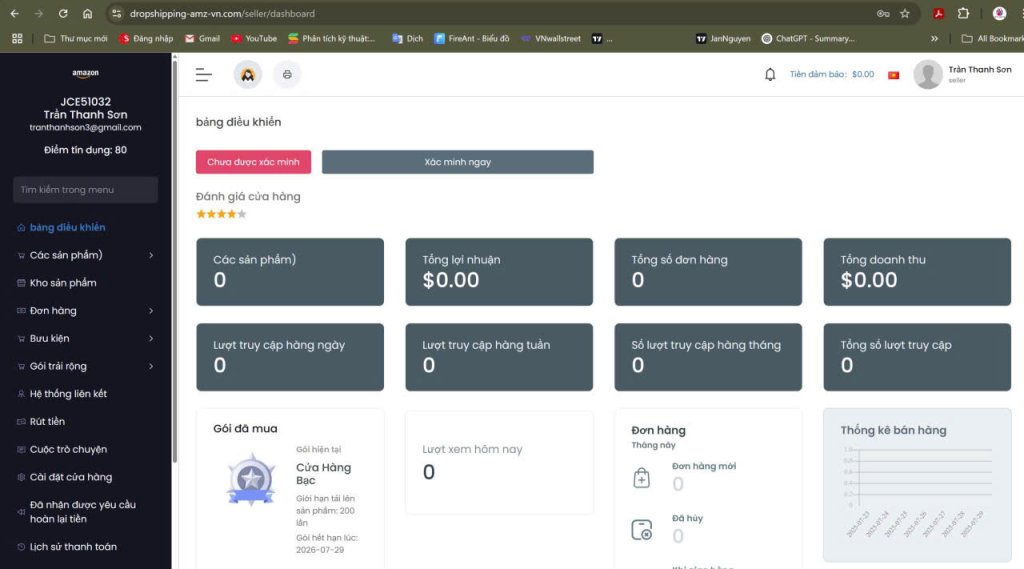Viewport: 1024px width, 569px height.
Task: Show more bookmarks with the double chevron
Action: (x=935, y=39)
